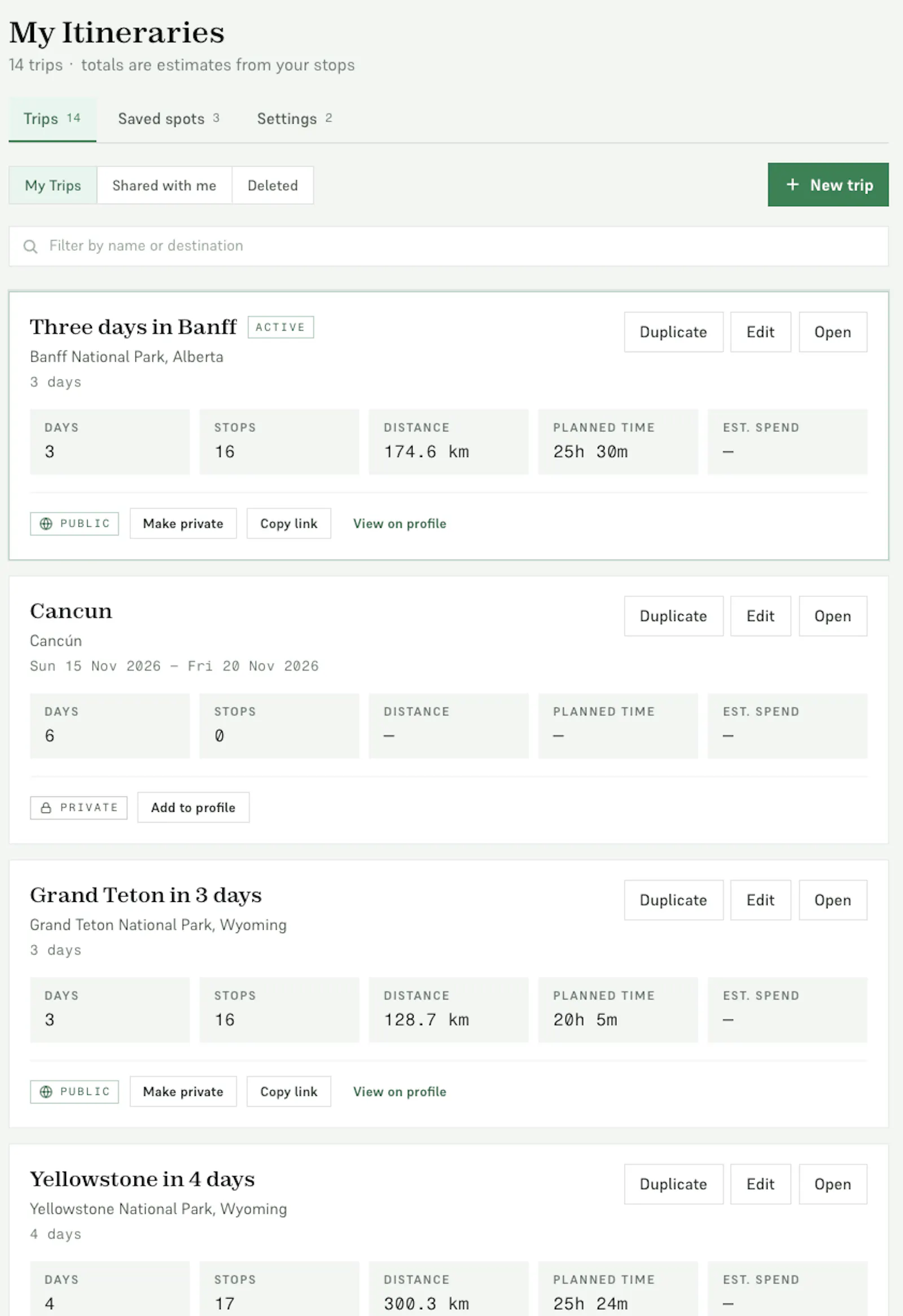View Banff trip on profile
903x1316 pixels.
pyautogui.click(x=400, y=523)
